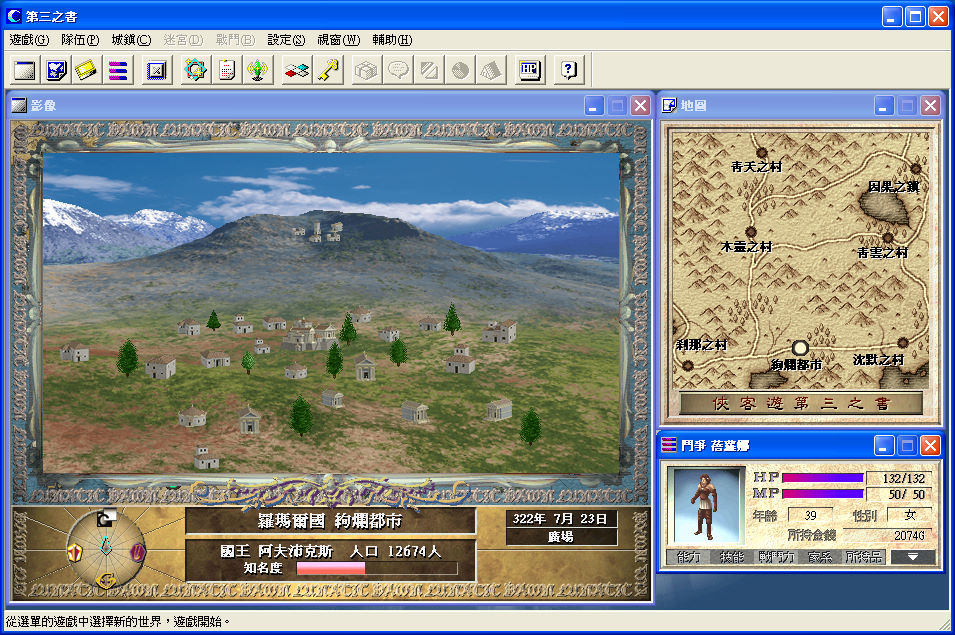Click the yellow ticket toolbar icon
955x635 pixels.
[87, 70]
